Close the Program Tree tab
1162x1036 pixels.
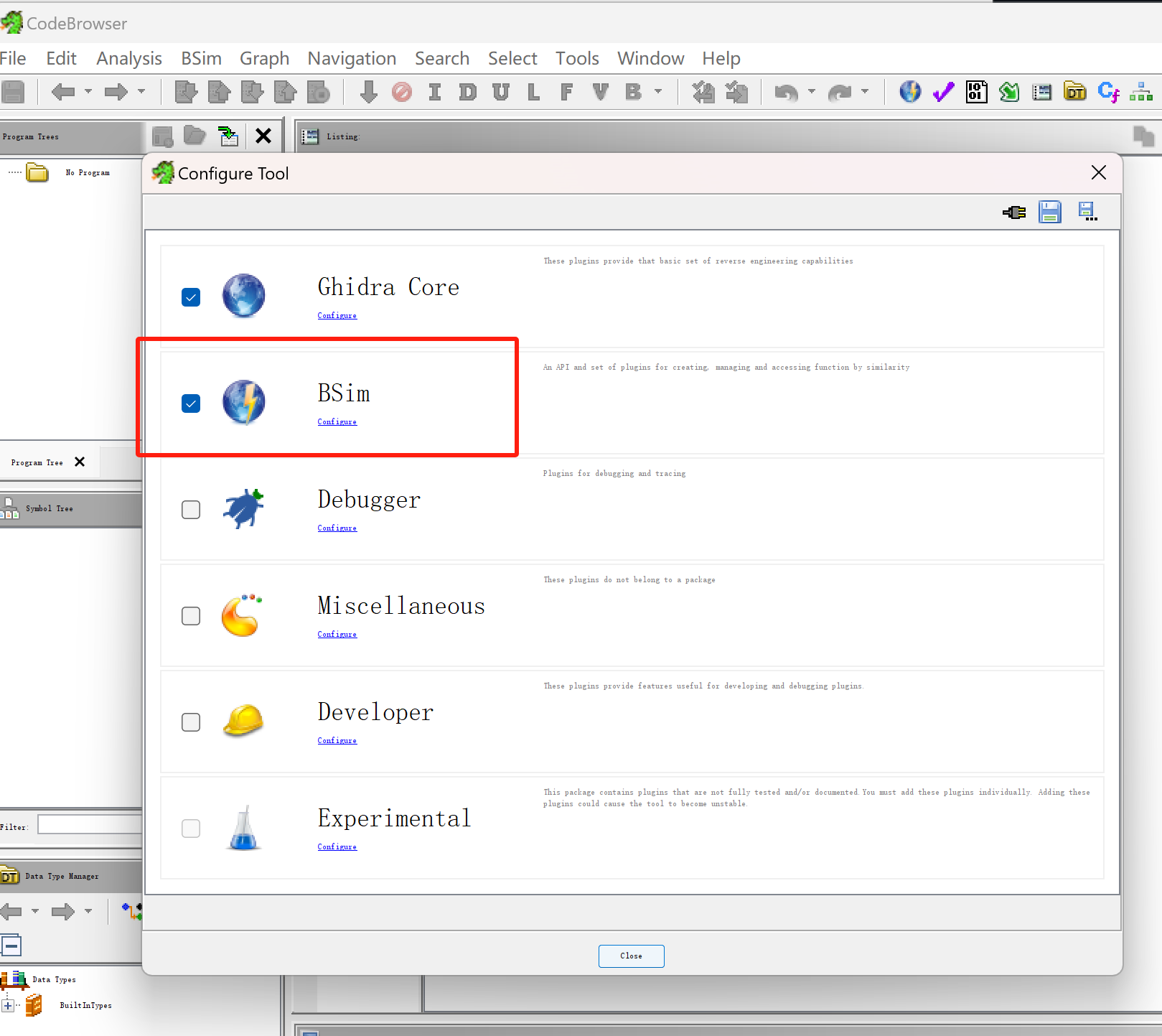pyautogui.click(x=80, y=462)
